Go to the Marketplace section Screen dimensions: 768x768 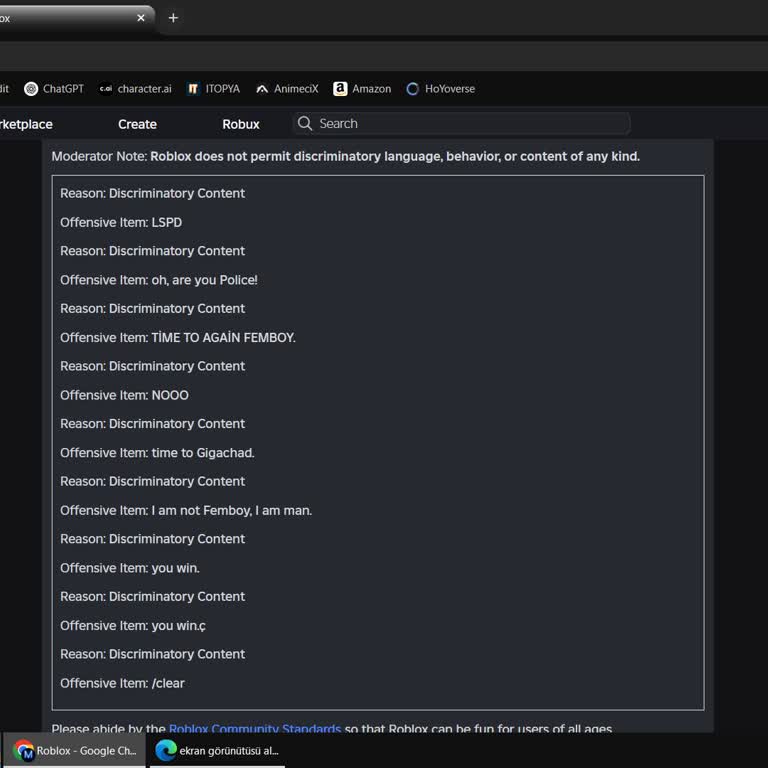pyautogui.click(x=26, y=124)
